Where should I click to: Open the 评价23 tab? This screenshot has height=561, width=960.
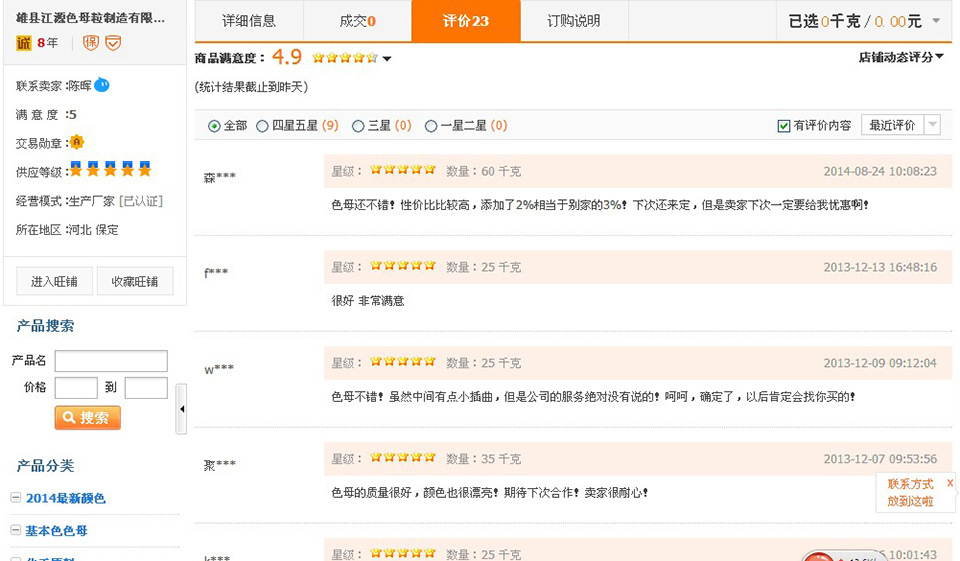(466, 21)
